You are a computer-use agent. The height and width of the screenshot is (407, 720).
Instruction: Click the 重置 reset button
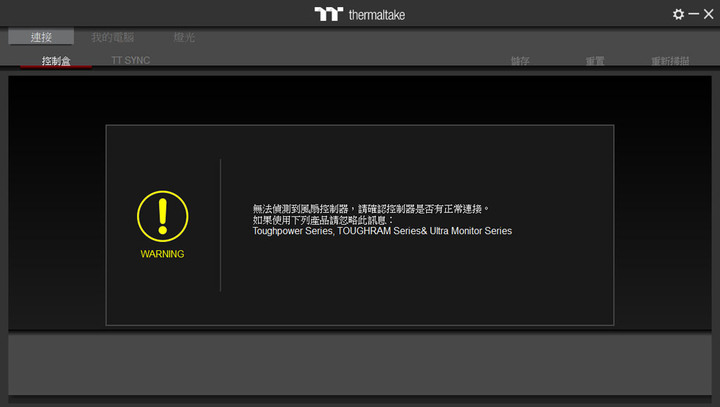595,61
